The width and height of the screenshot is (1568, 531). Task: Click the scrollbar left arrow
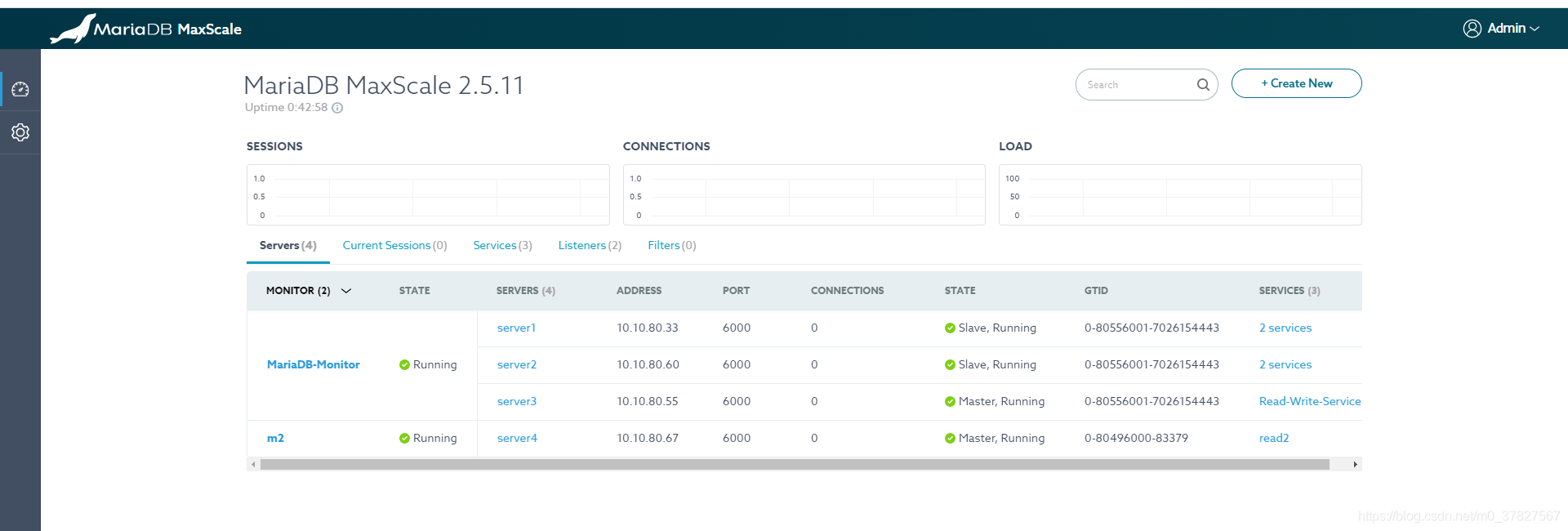click(253, 465)
